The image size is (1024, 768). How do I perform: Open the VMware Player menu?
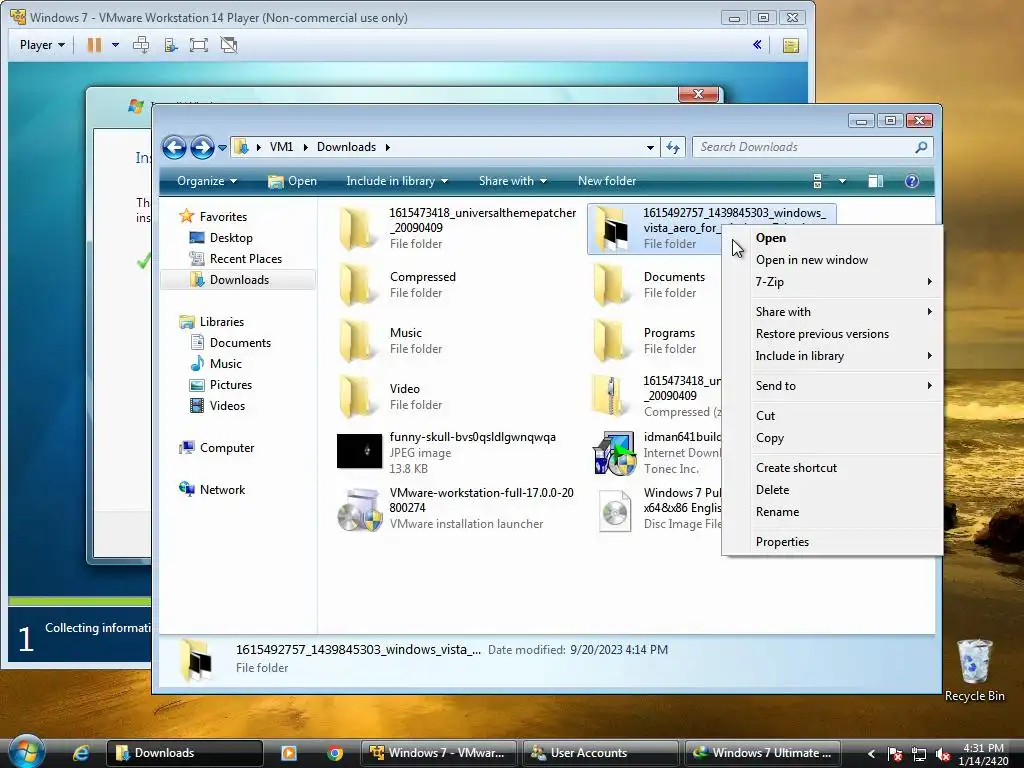[42, 45]
